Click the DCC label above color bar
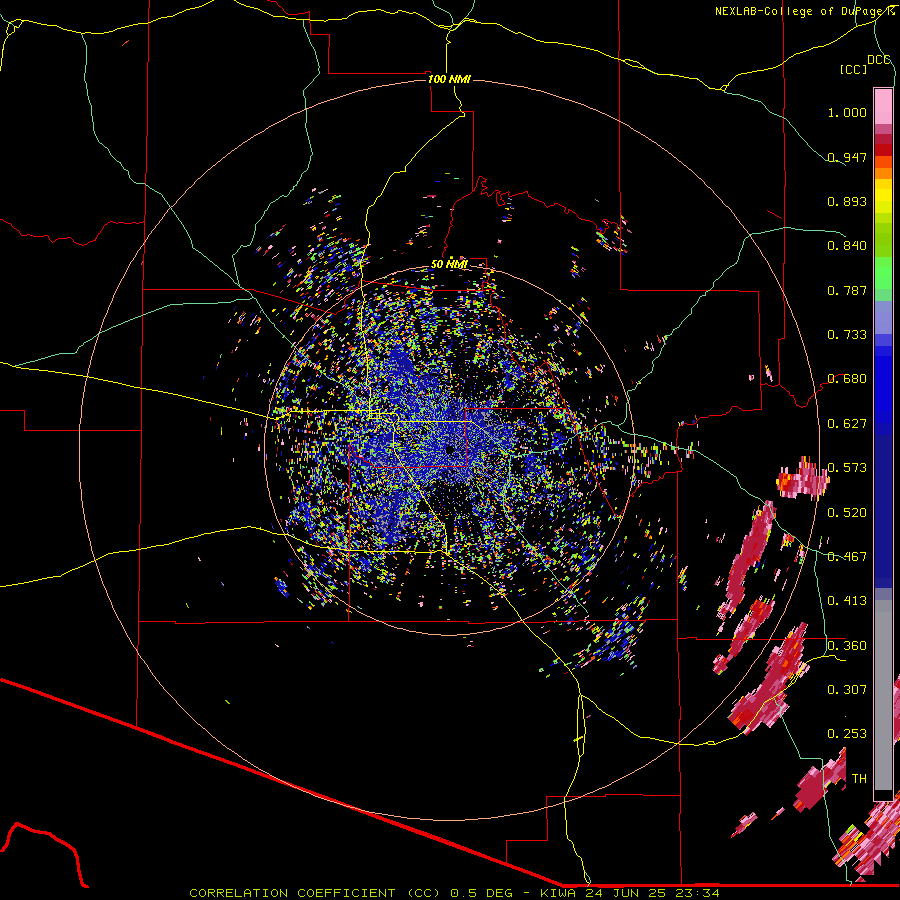 pos(878,60)
